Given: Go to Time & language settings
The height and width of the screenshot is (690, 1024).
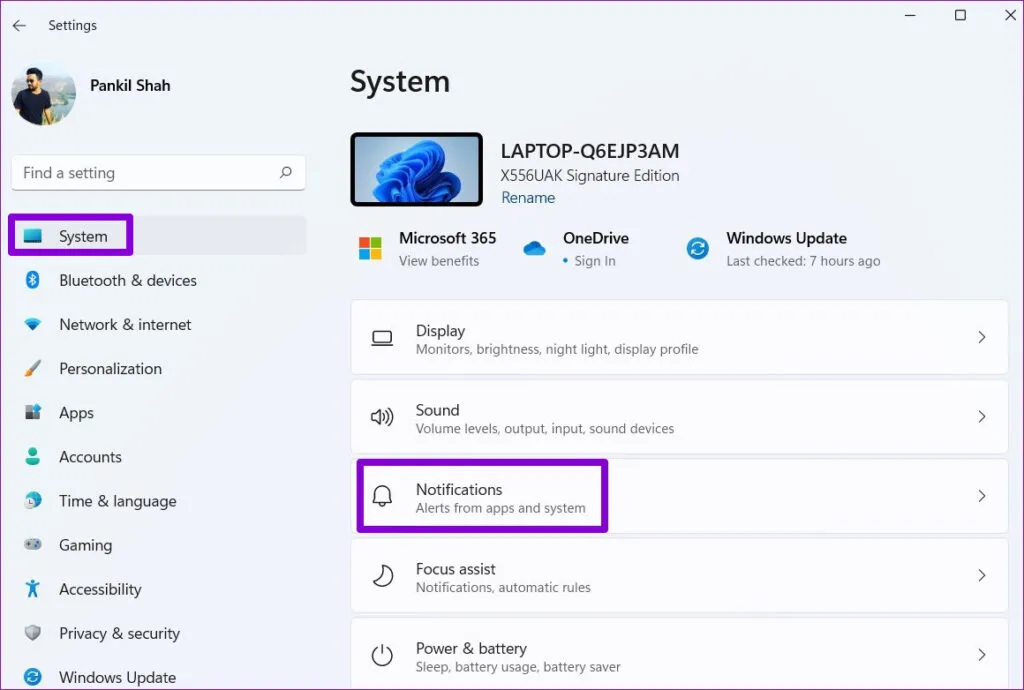Looking at the screenshot, I should click(117, 501).
